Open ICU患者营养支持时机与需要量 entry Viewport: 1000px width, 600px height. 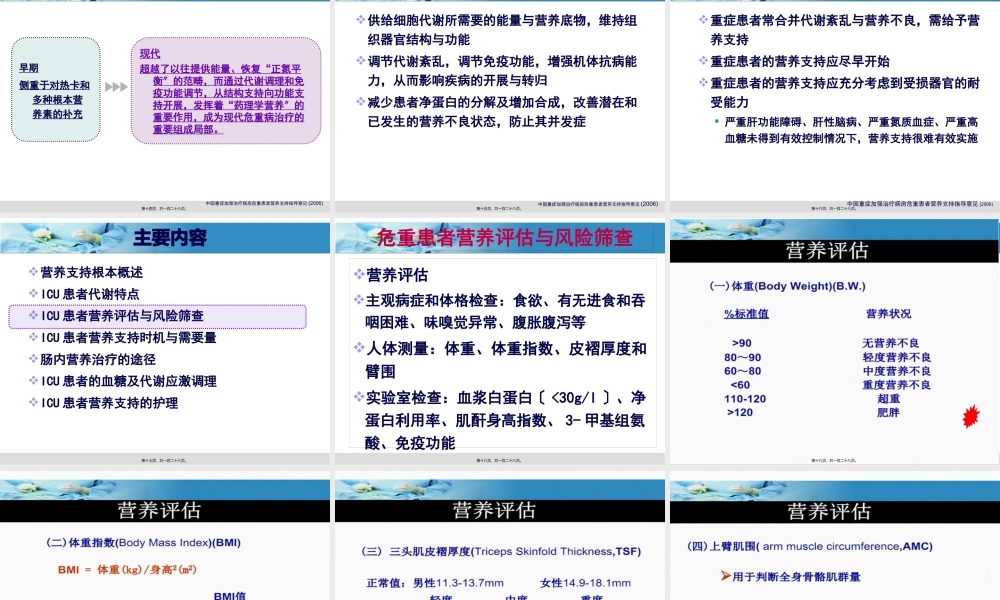coord(128,338)
